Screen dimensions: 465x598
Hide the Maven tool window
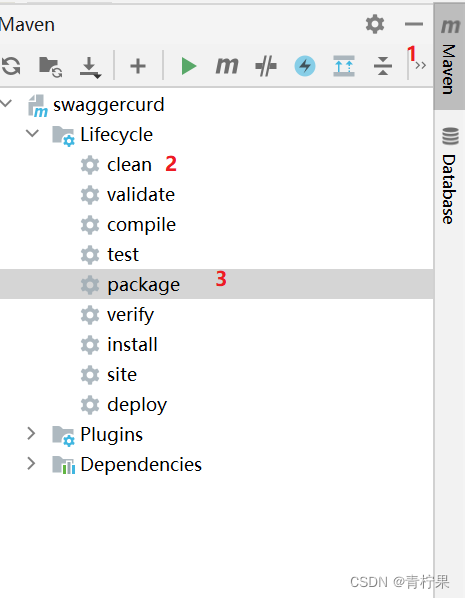tap(414, 24)
